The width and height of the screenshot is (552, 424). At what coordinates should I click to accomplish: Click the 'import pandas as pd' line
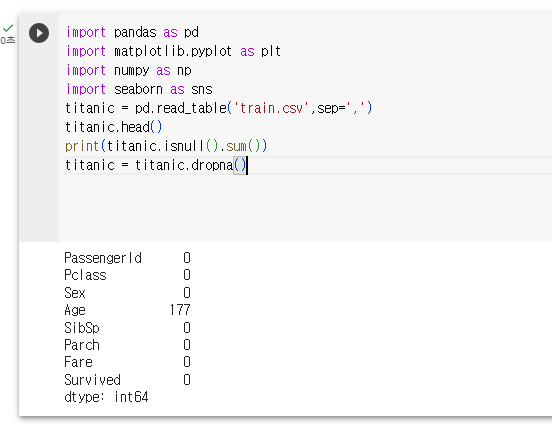[132, 32]
